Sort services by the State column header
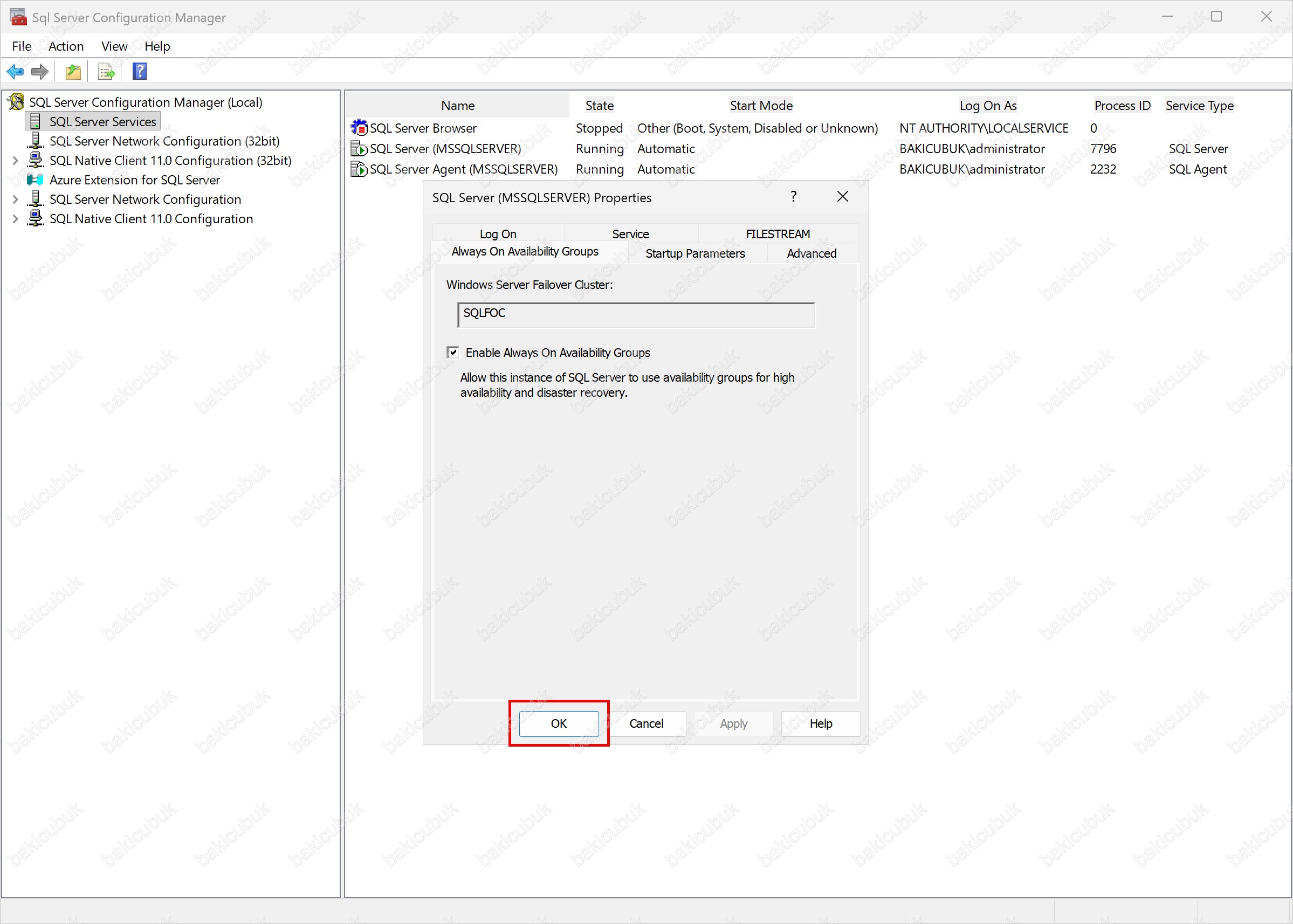 pos(599,105)
